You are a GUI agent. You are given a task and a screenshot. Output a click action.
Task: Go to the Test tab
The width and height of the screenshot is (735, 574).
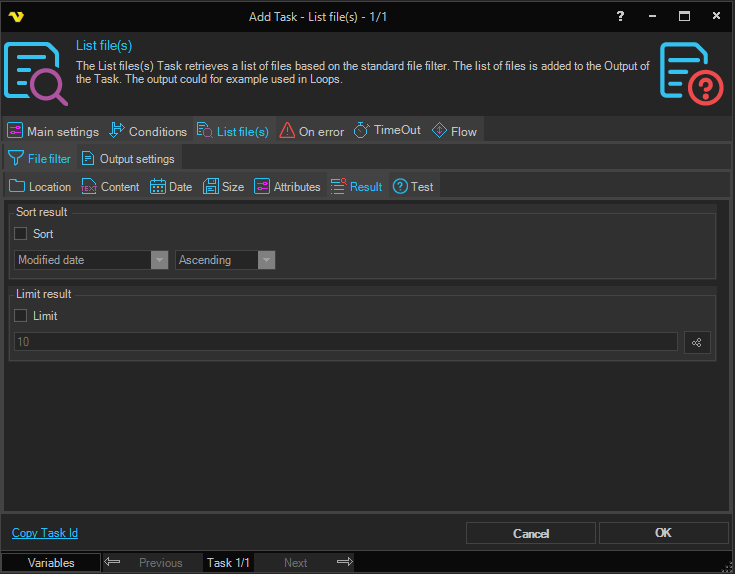click(x=413, y=186)
